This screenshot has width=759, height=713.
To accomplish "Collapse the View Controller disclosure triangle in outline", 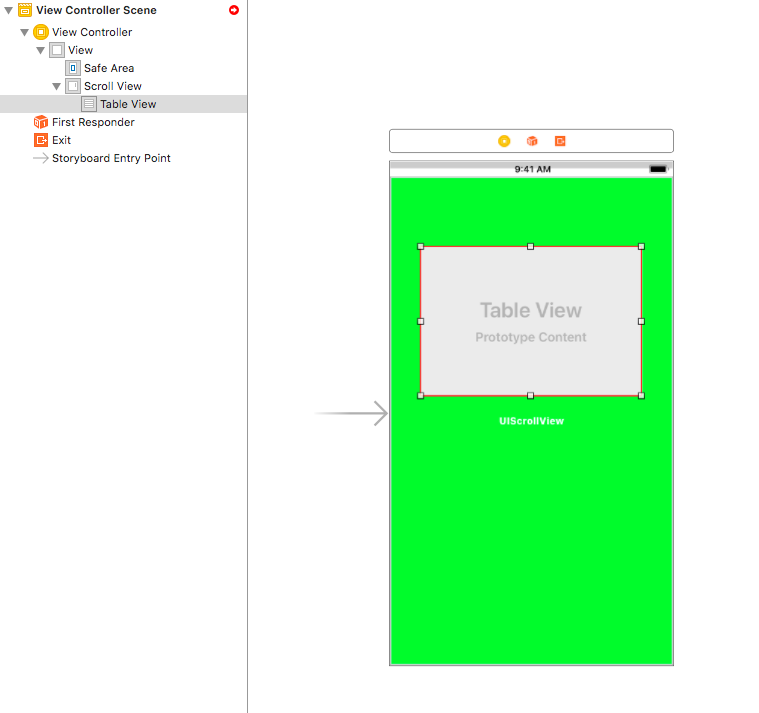I will 25,32.
